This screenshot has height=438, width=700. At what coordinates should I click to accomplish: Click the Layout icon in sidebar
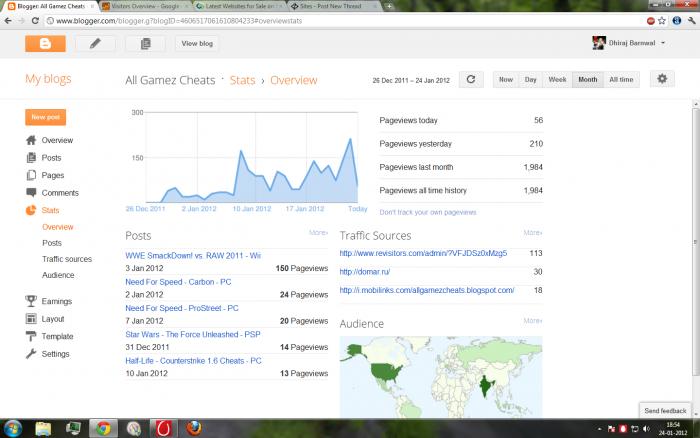31,319
